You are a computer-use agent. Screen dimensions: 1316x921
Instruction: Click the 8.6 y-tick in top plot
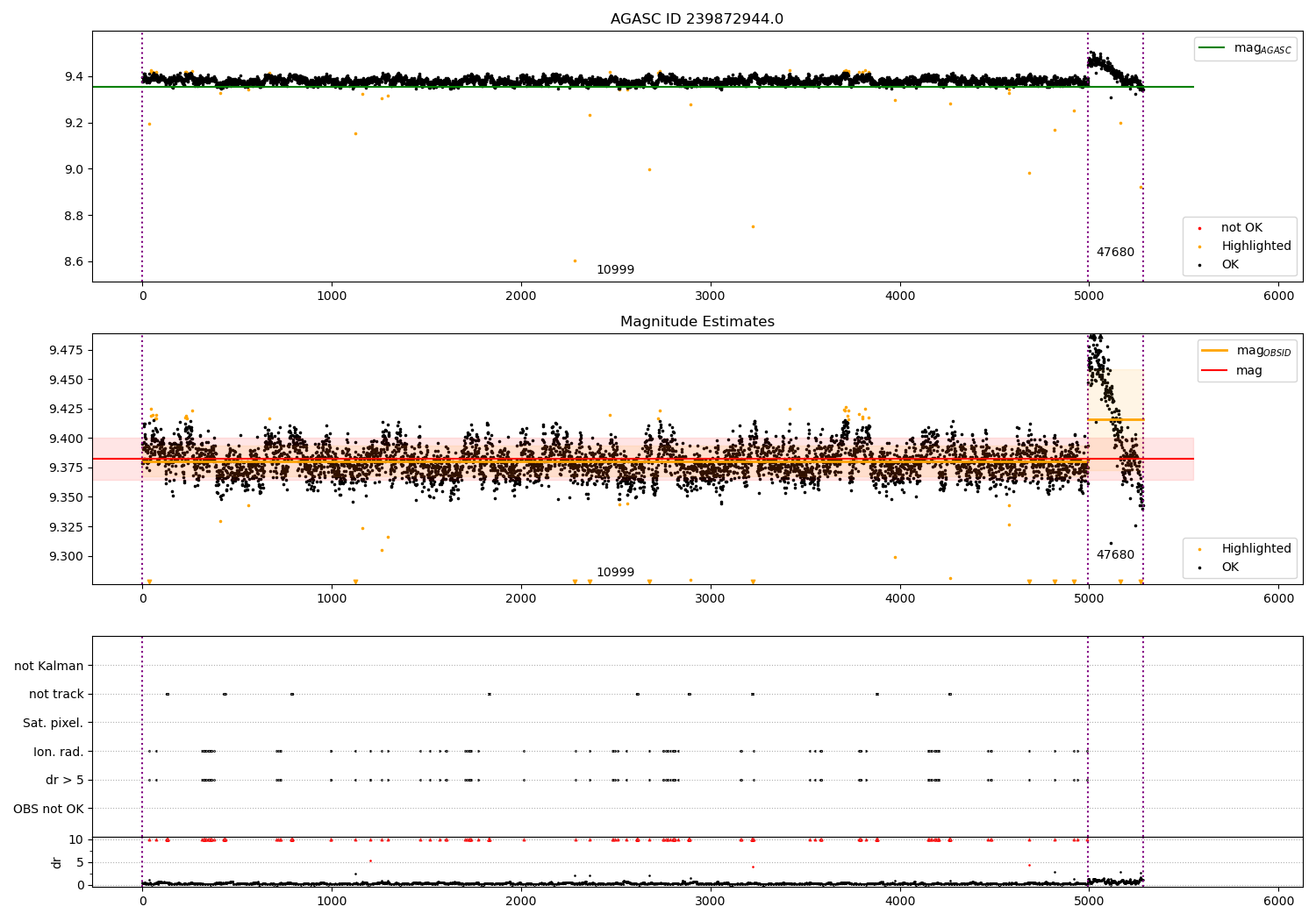point(75,262)
